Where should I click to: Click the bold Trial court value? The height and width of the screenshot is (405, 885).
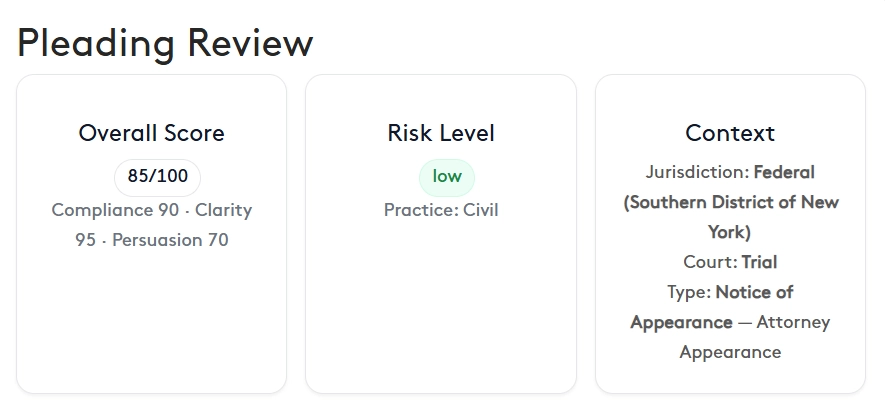(759, 262)
